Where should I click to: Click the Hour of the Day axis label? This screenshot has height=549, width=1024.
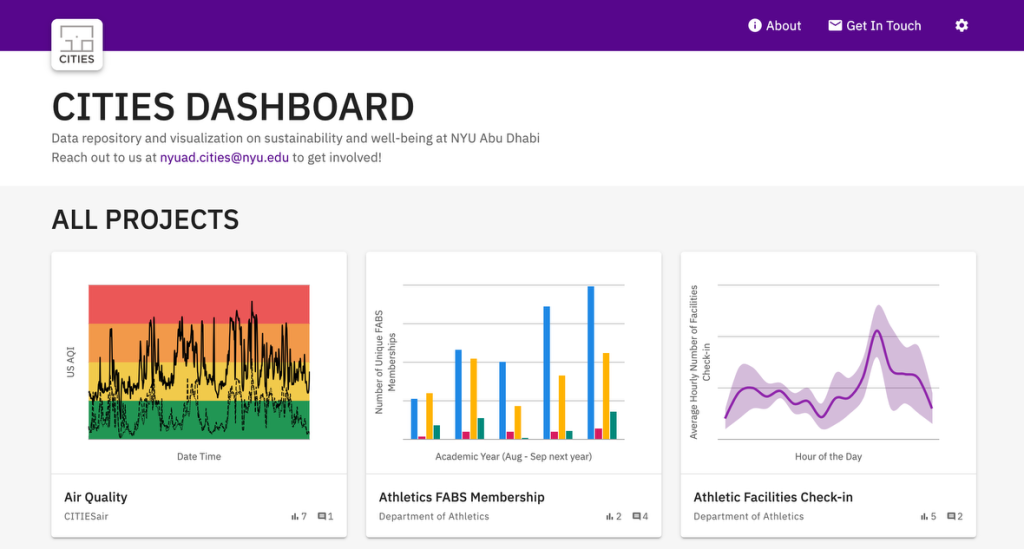point(828,456)
